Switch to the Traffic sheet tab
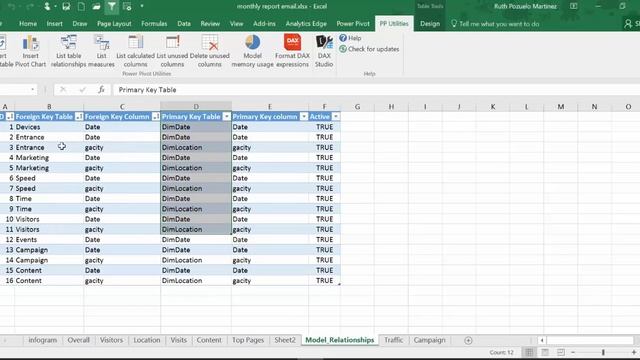 (x=393, y=340)
